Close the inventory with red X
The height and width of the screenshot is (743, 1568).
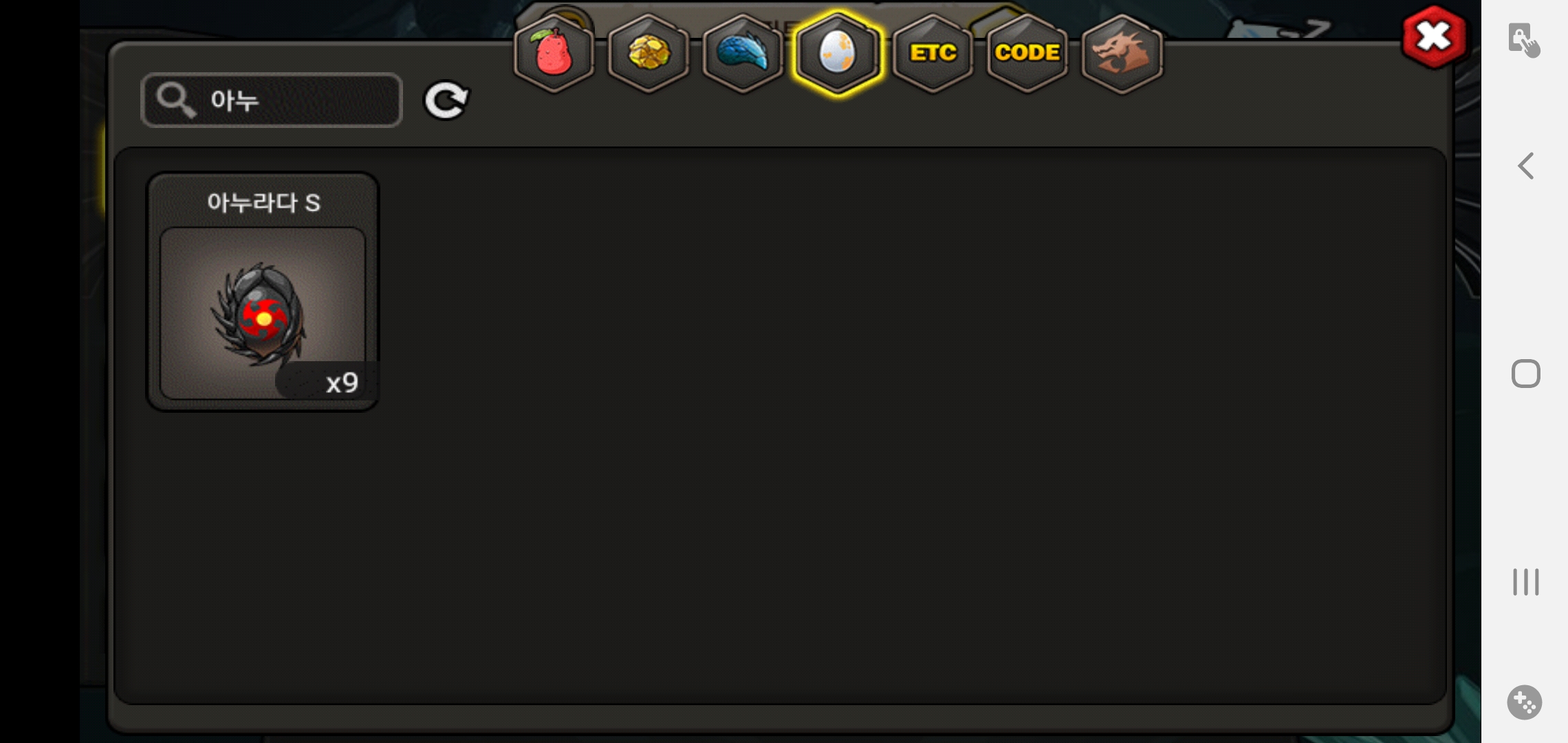1434,36
